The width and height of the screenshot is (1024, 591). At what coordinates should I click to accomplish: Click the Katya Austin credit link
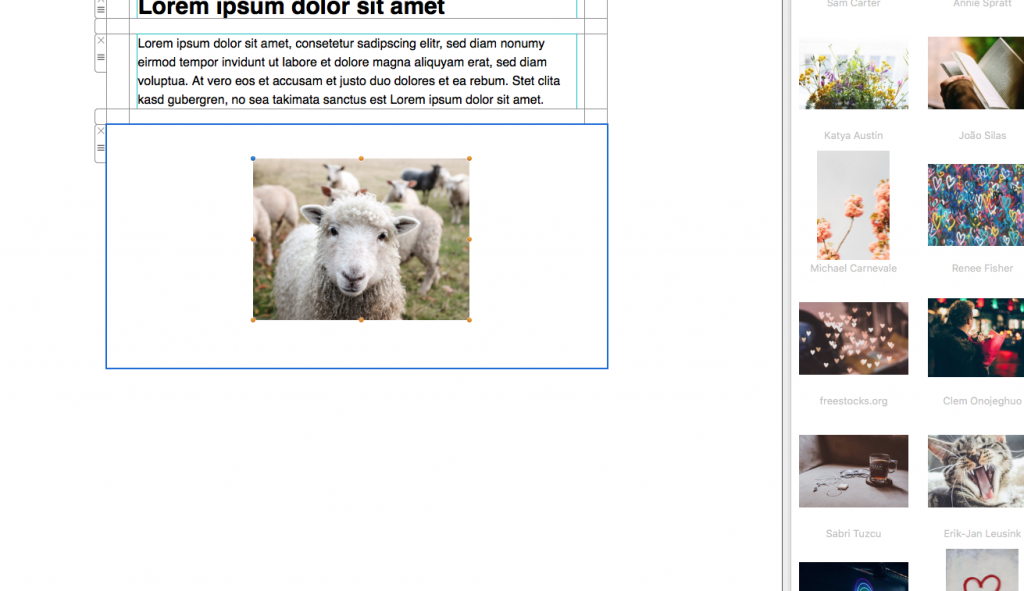pyautogui.click(x=853, y=135)
